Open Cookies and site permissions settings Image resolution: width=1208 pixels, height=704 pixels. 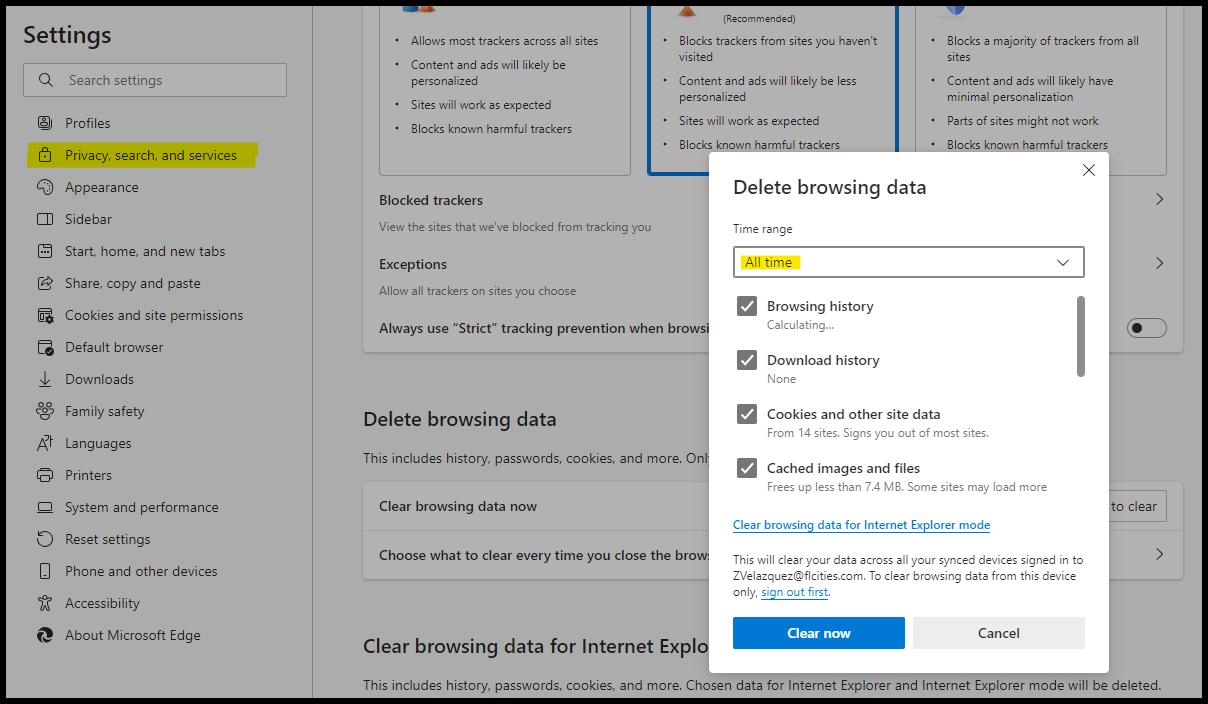point(154,315)
